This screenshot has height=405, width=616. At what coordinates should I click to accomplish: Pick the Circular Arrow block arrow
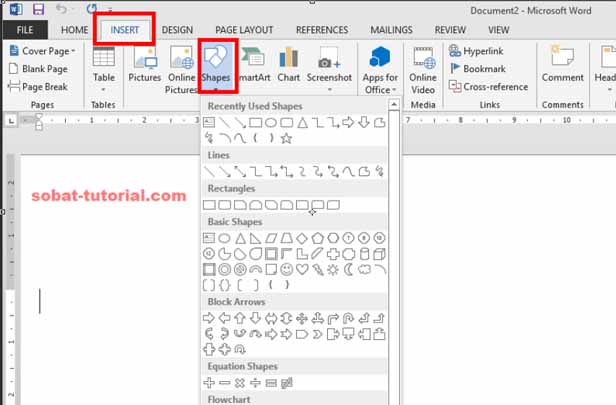point(240,349)
